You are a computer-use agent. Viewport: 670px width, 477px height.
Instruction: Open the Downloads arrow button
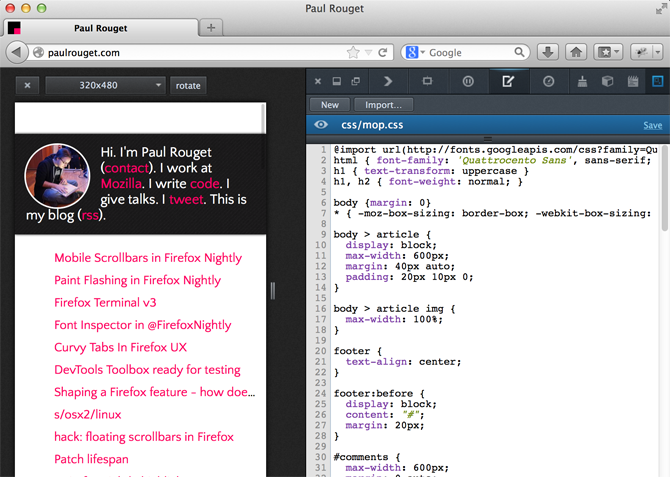tap(548, 53)
